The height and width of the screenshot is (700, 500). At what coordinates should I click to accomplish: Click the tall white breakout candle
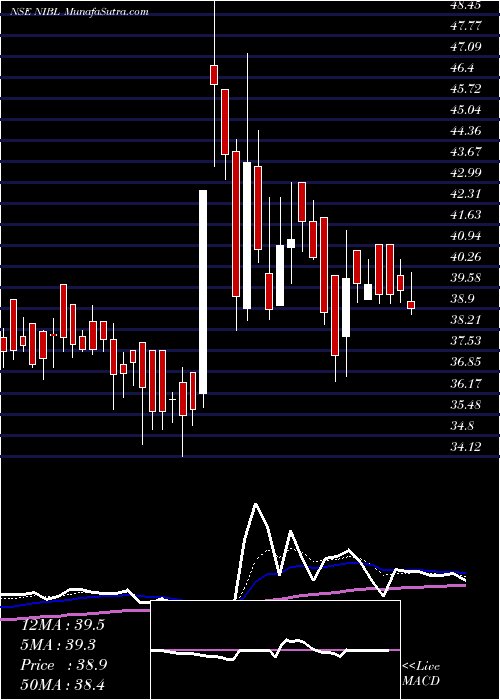[x=203, y=292]
